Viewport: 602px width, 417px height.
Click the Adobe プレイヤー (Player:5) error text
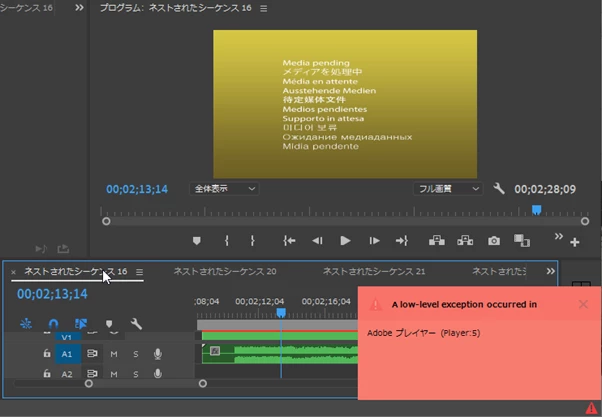[423, 333]
